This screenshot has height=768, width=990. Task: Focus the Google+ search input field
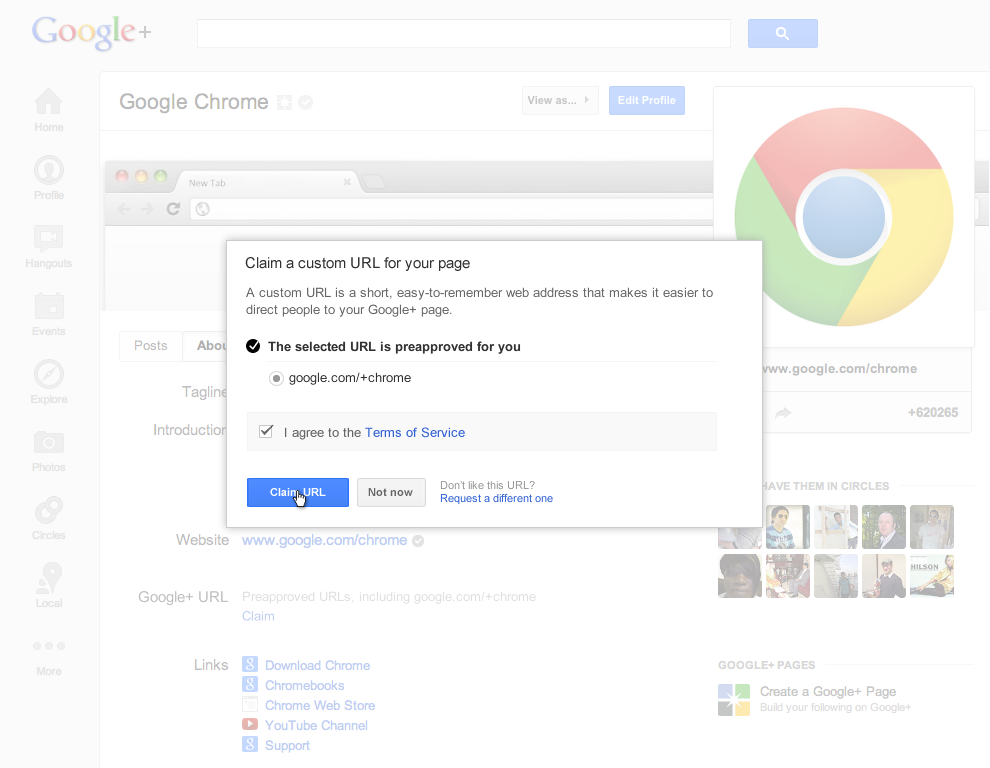point(463,33)
